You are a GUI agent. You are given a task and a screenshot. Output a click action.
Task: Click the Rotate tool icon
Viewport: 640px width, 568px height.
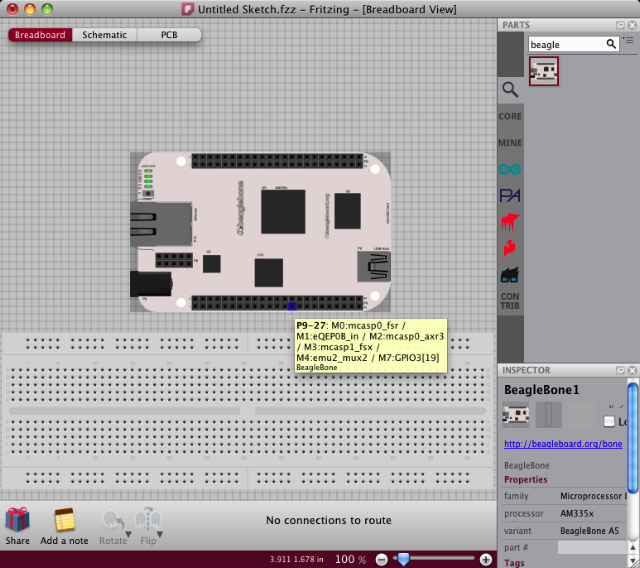point(112,521)
